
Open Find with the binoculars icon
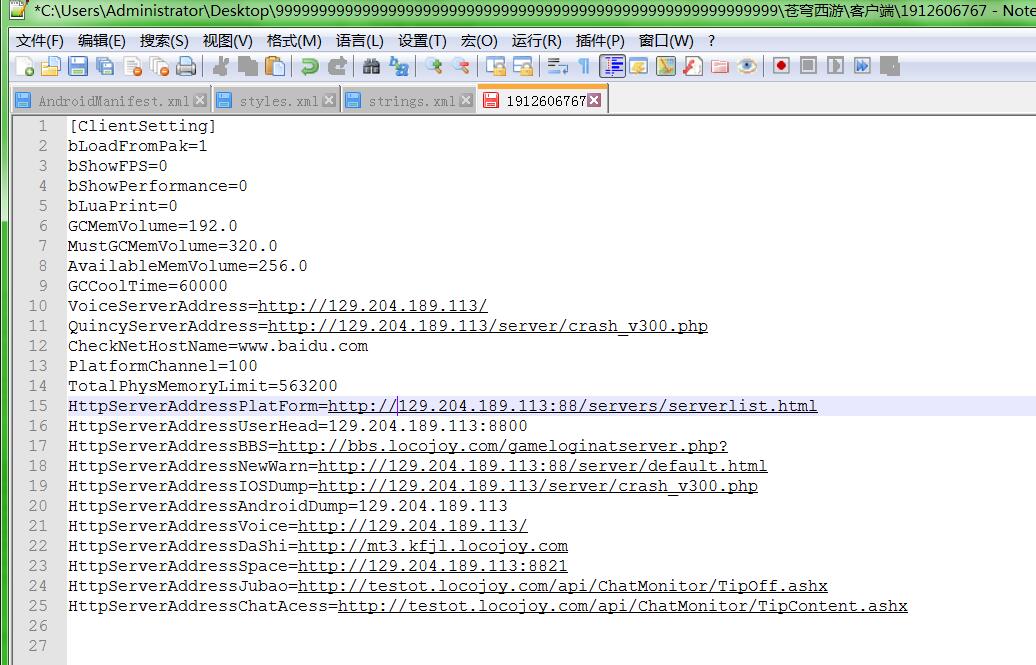pyautogui.click(x=371, y=67)
